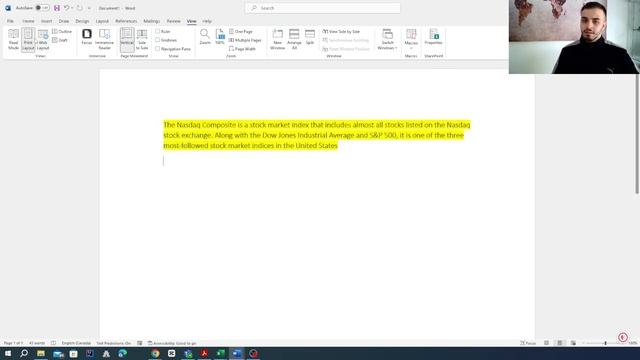This screenshot has height=360, width=640.
Task: Open Excel from taskbar
Action: tap(220, 353)
